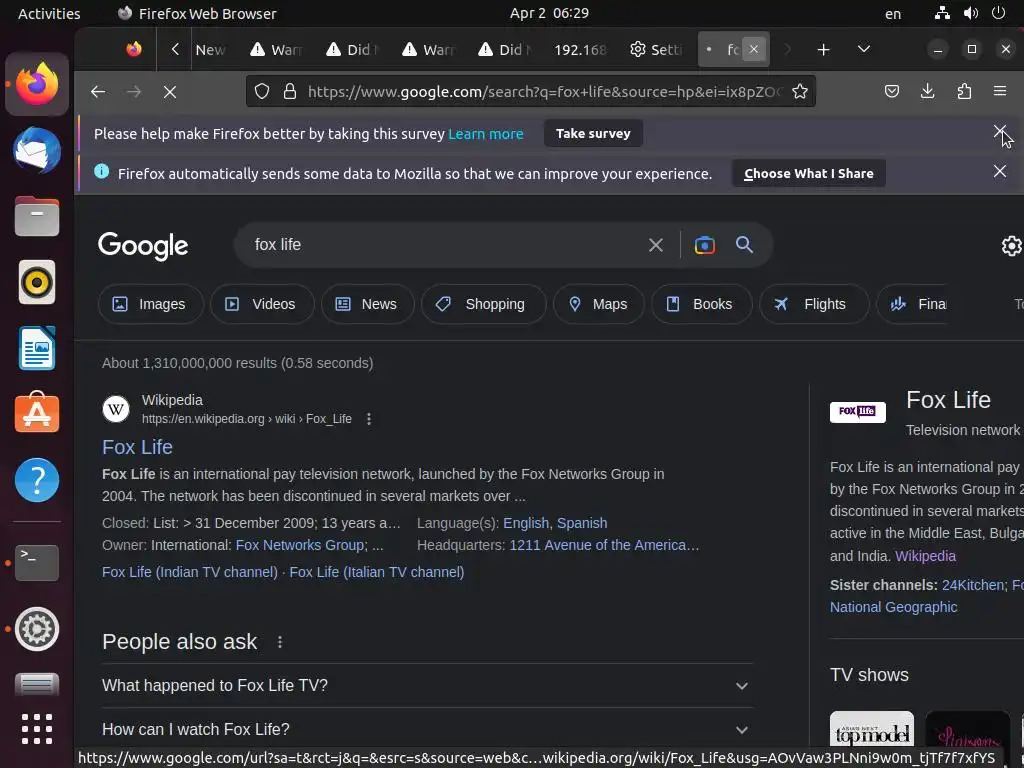Image resolution: width=1024 pixels, height=768 pixels.
Task: Click the site security padlock icon
Action: [290, 91]
